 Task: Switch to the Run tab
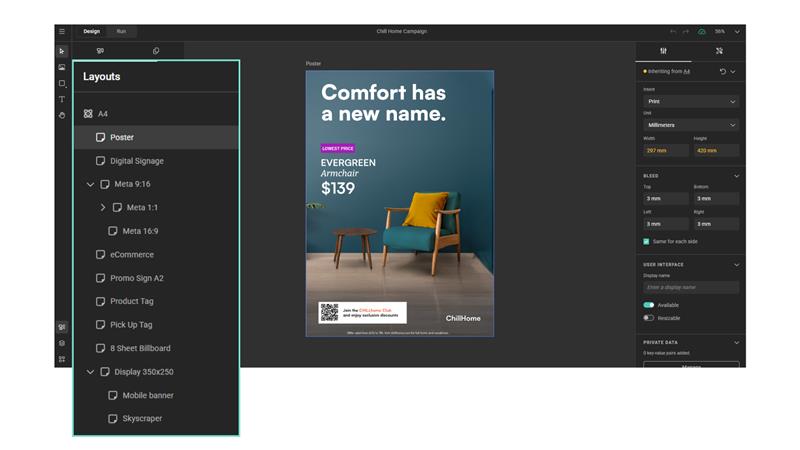[121, 32]
